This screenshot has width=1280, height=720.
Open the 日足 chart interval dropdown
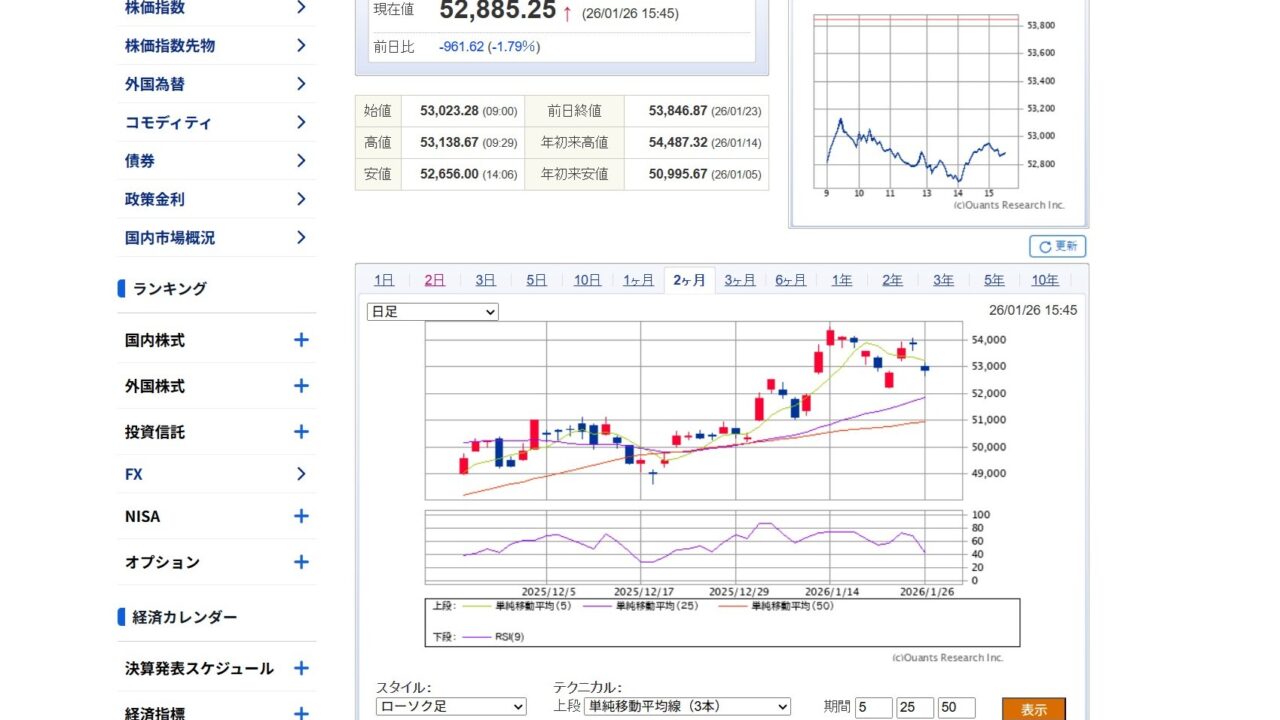[x=432, y=312]
